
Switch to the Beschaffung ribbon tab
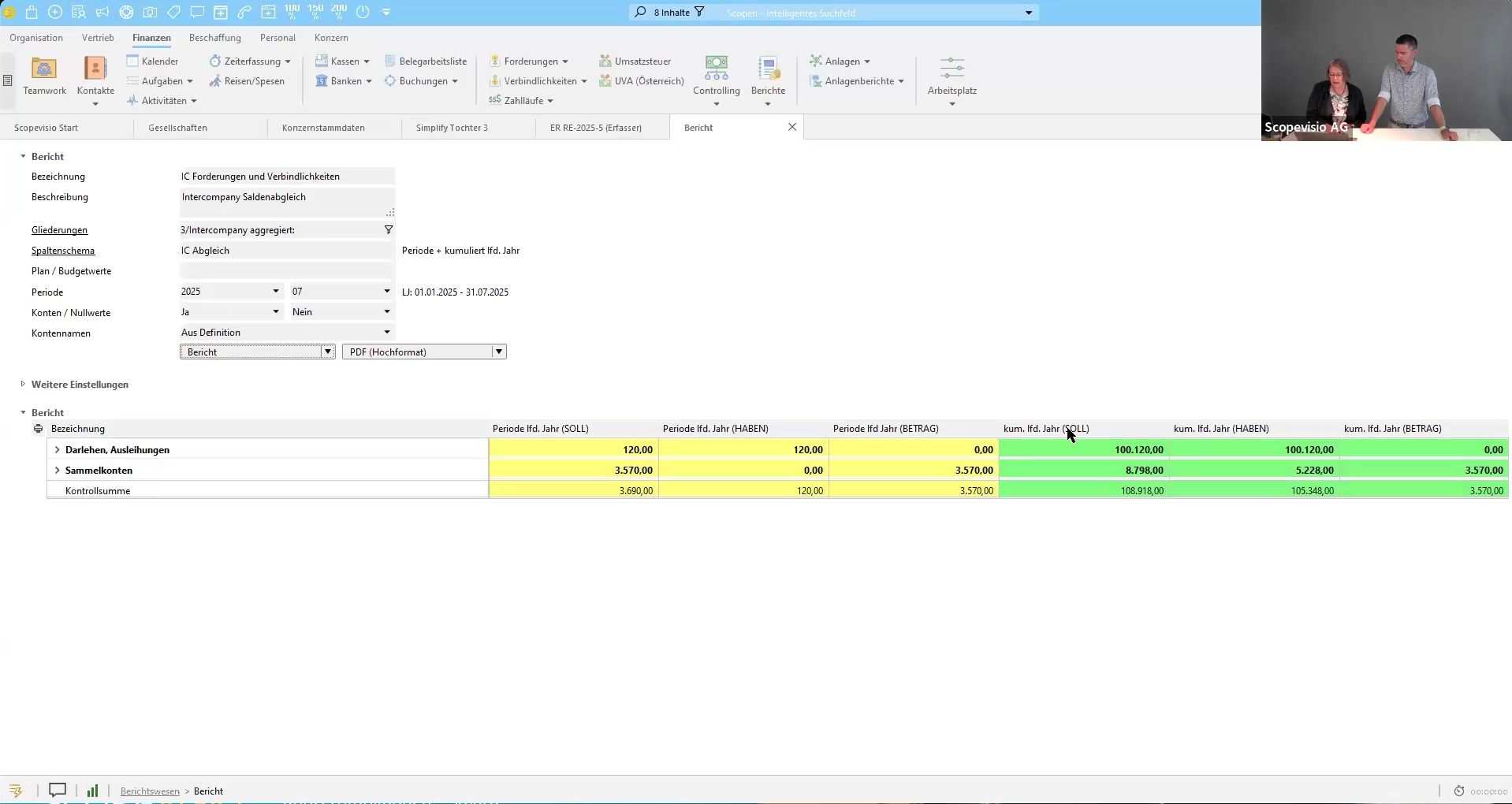click(215, 38)
